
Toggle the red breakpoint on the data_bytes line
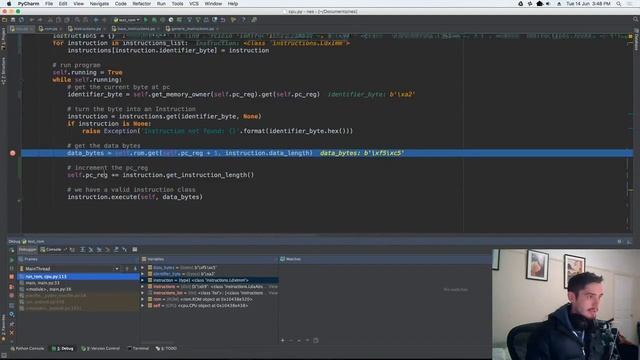[x=13, y=153]
